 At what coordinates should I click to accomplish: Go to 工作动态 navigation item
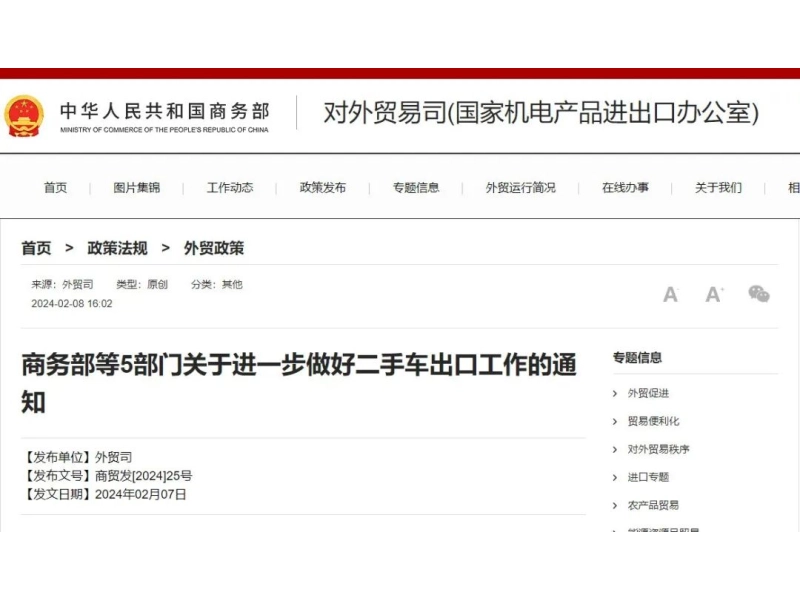coord(230,188)
